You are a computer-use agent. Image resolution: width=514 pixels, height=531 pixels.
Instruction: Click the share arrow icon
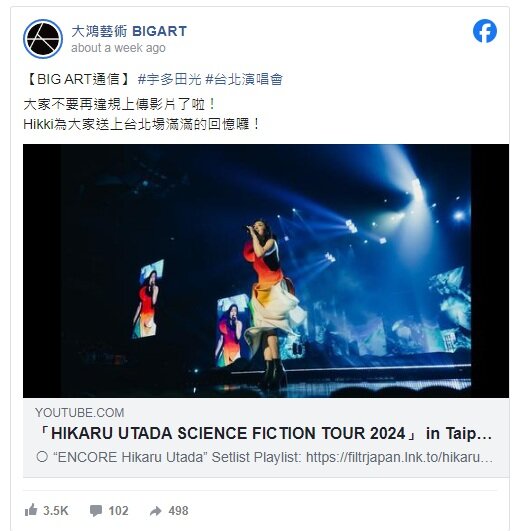click(156, 511)
